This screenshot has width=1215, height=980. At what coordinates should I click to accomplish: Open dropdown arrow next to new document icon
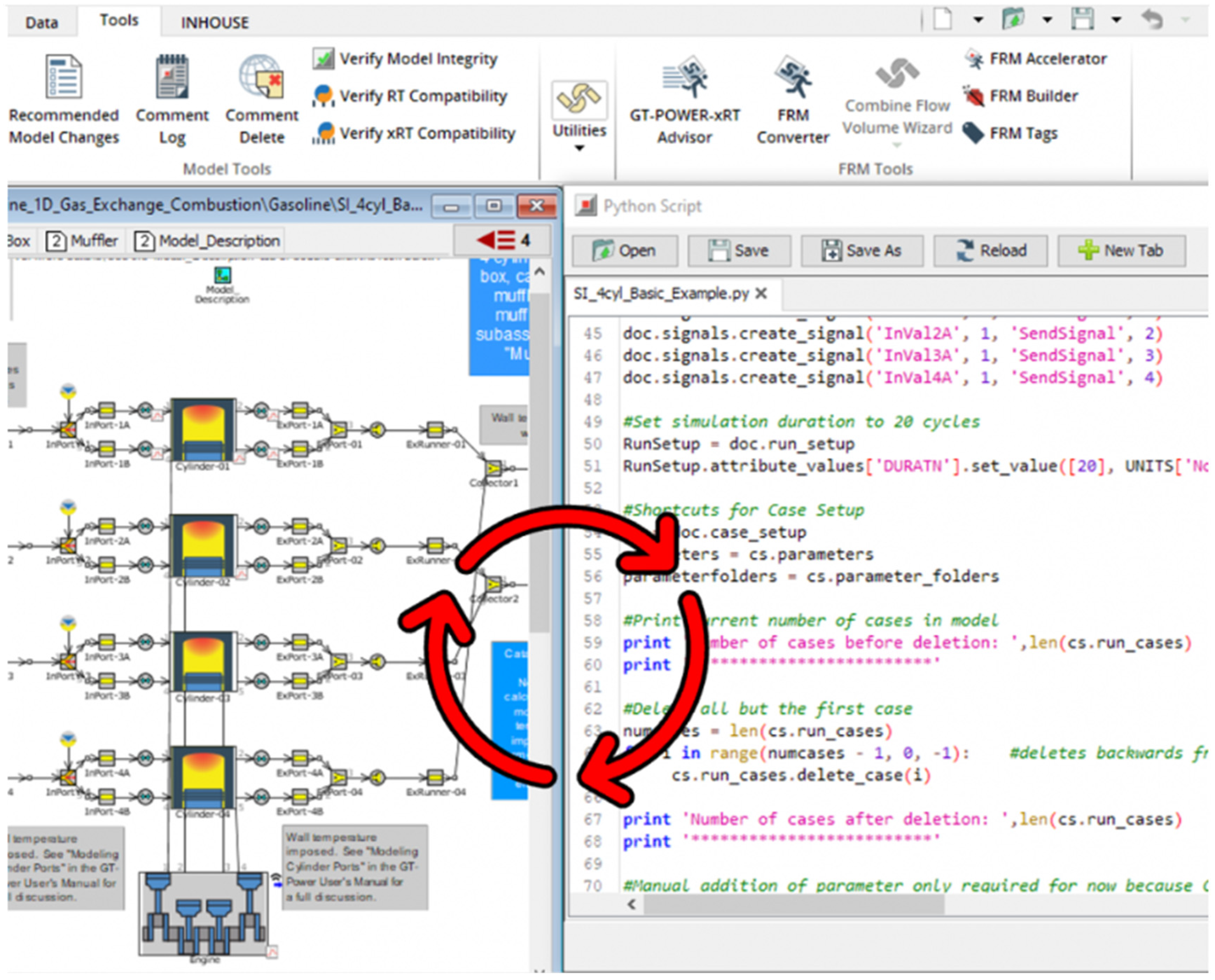point(978,20)
